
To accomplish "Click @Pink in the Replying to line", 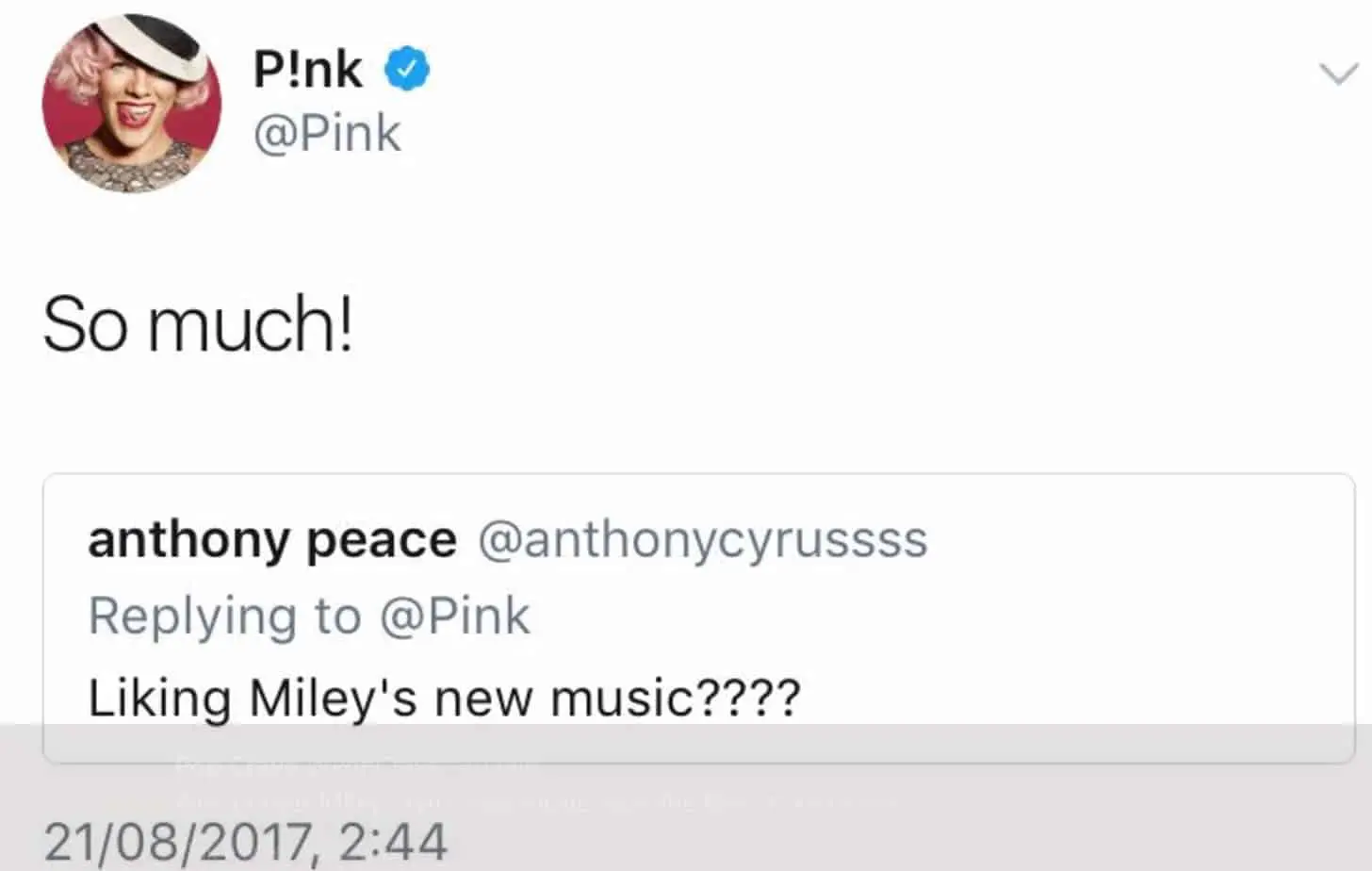I will pos(455,616).
